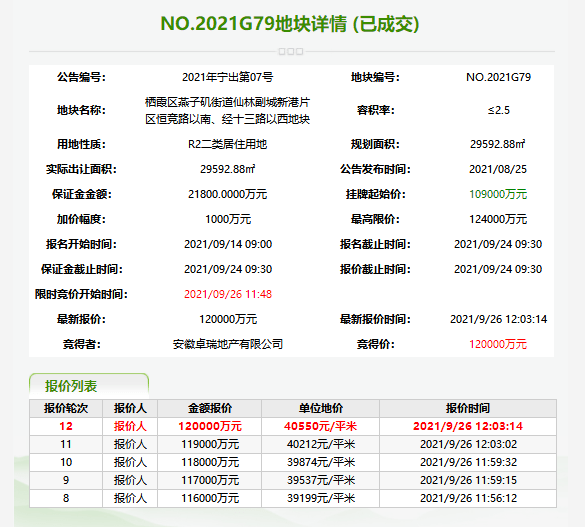Click bid time 2021/9/26 11:56:12

point(468,498)
